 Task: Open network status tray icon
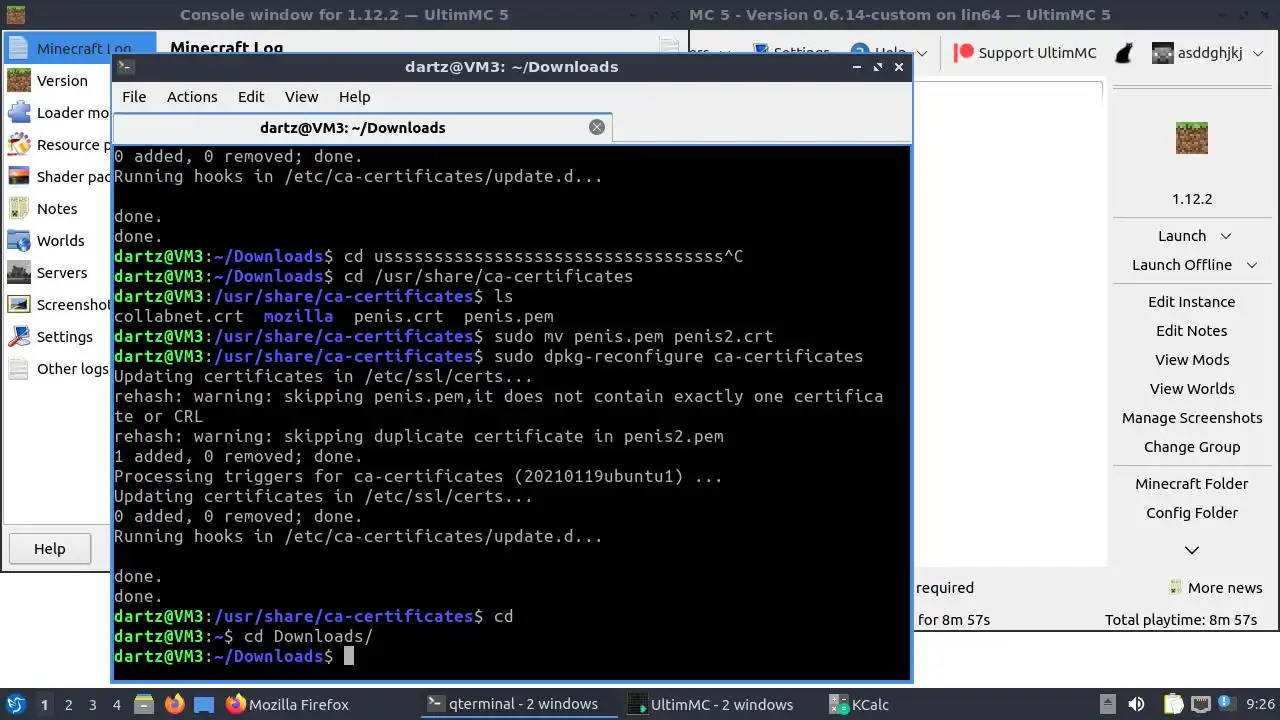(x=1199, y=705)
